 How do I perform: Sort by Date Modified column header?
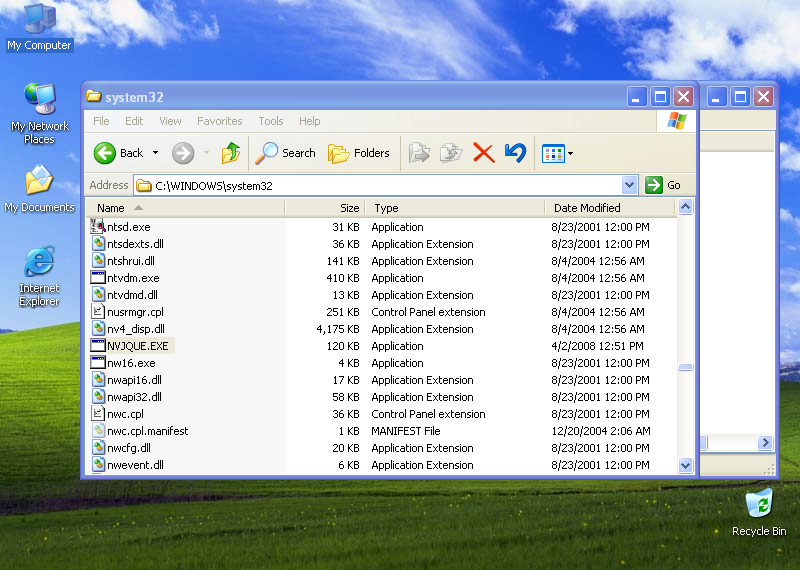[x=610, y=208]
